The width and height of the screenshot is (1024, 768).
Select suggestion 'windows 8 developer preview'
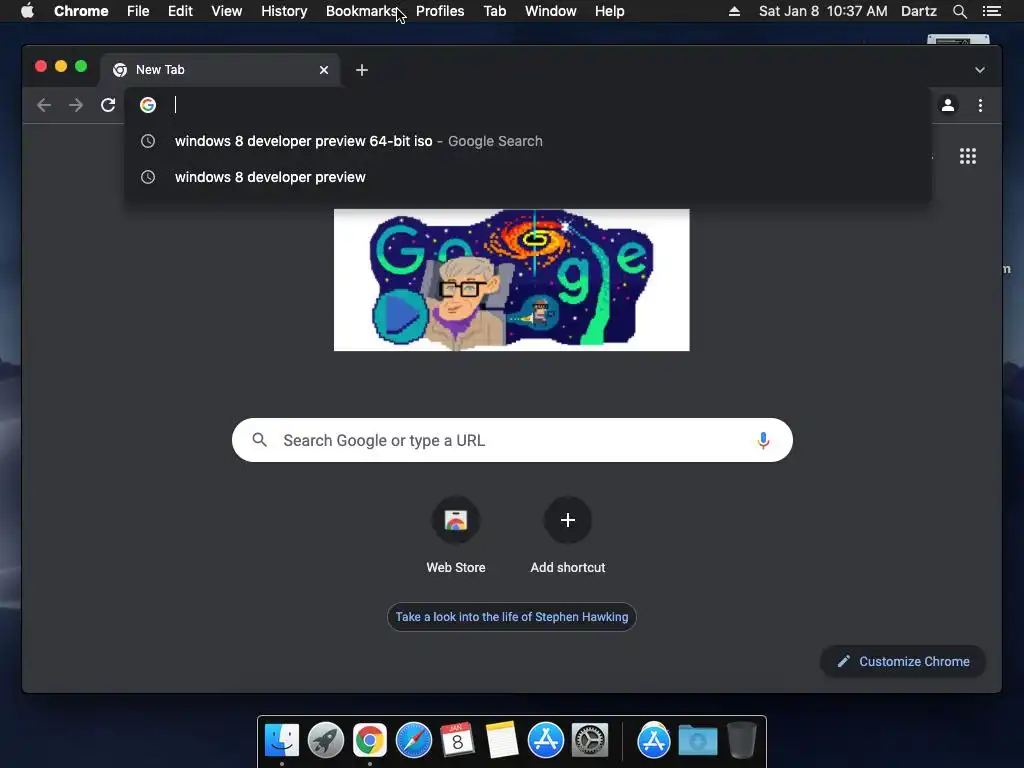[528, 177]
